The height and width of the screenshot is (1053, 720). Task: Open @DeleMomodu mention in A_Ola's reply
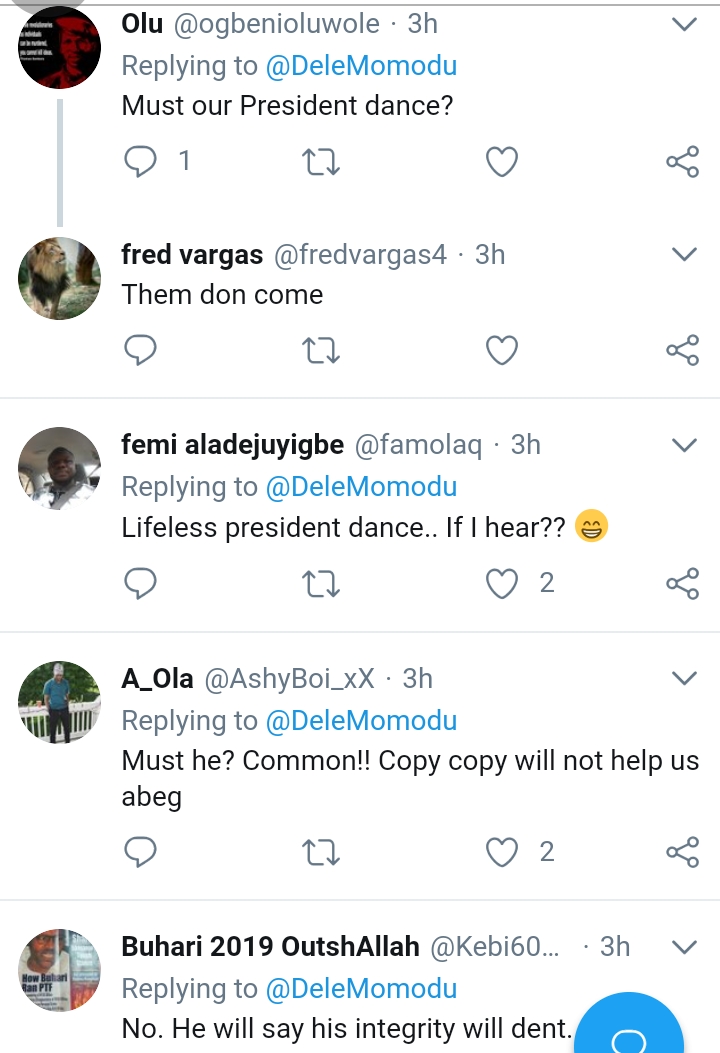tap(361, 720)
